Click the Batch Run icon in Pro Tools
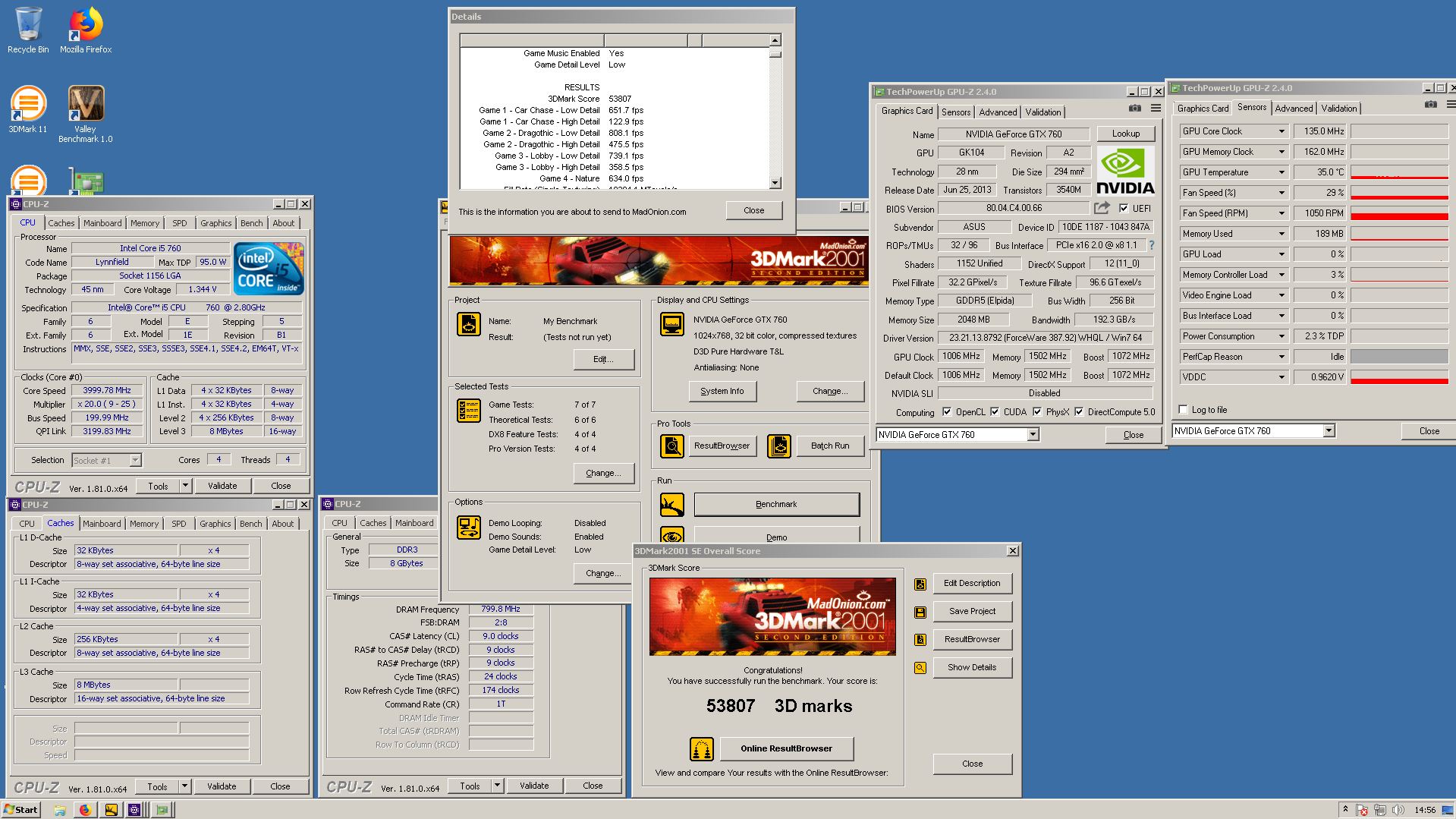This screenshot has width=1456, height=819. click(778, 446)
